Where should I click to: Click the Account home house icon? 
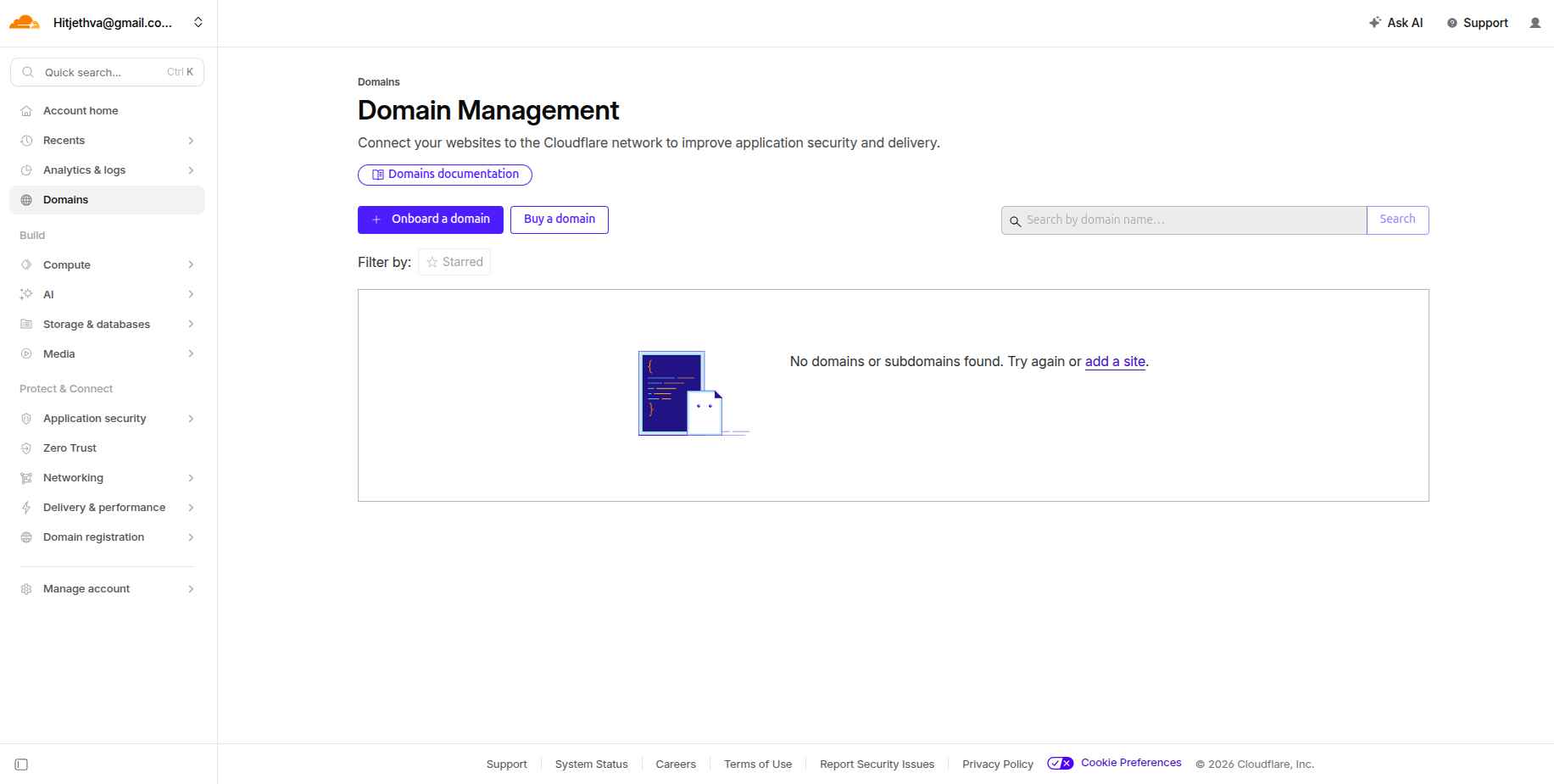(26, 111)
